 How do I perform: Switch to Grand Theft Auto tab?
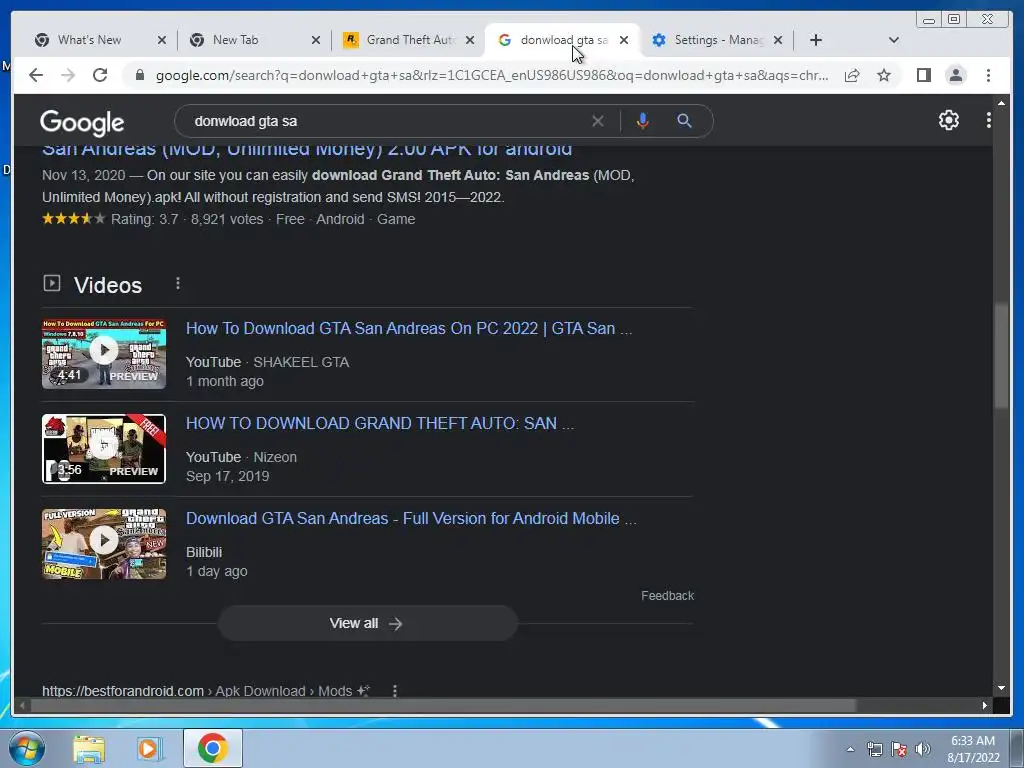pos(411,40)
